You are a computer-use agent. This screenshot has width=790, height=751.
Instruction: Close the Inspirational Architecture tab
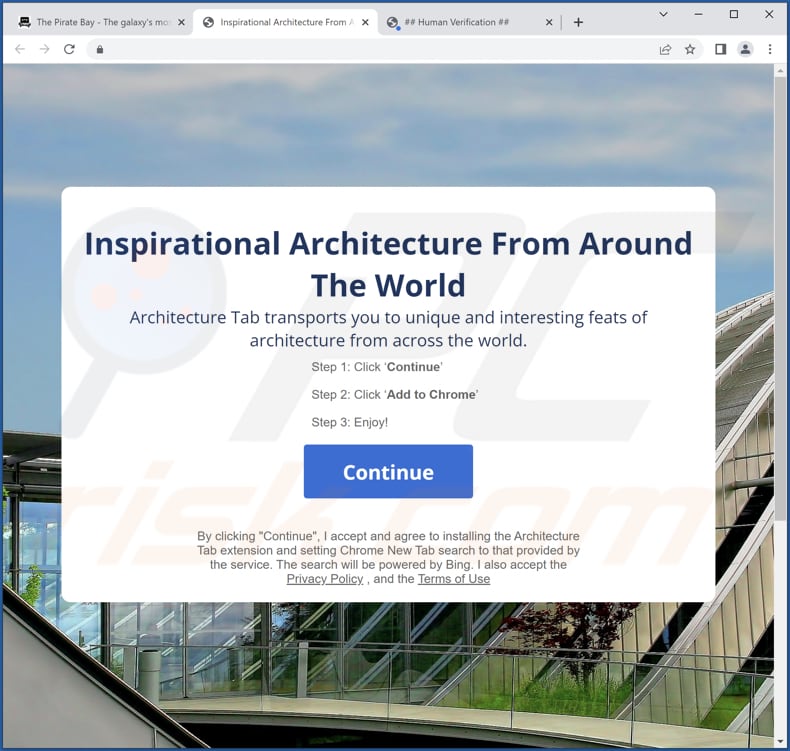click(x=365, y=22)
